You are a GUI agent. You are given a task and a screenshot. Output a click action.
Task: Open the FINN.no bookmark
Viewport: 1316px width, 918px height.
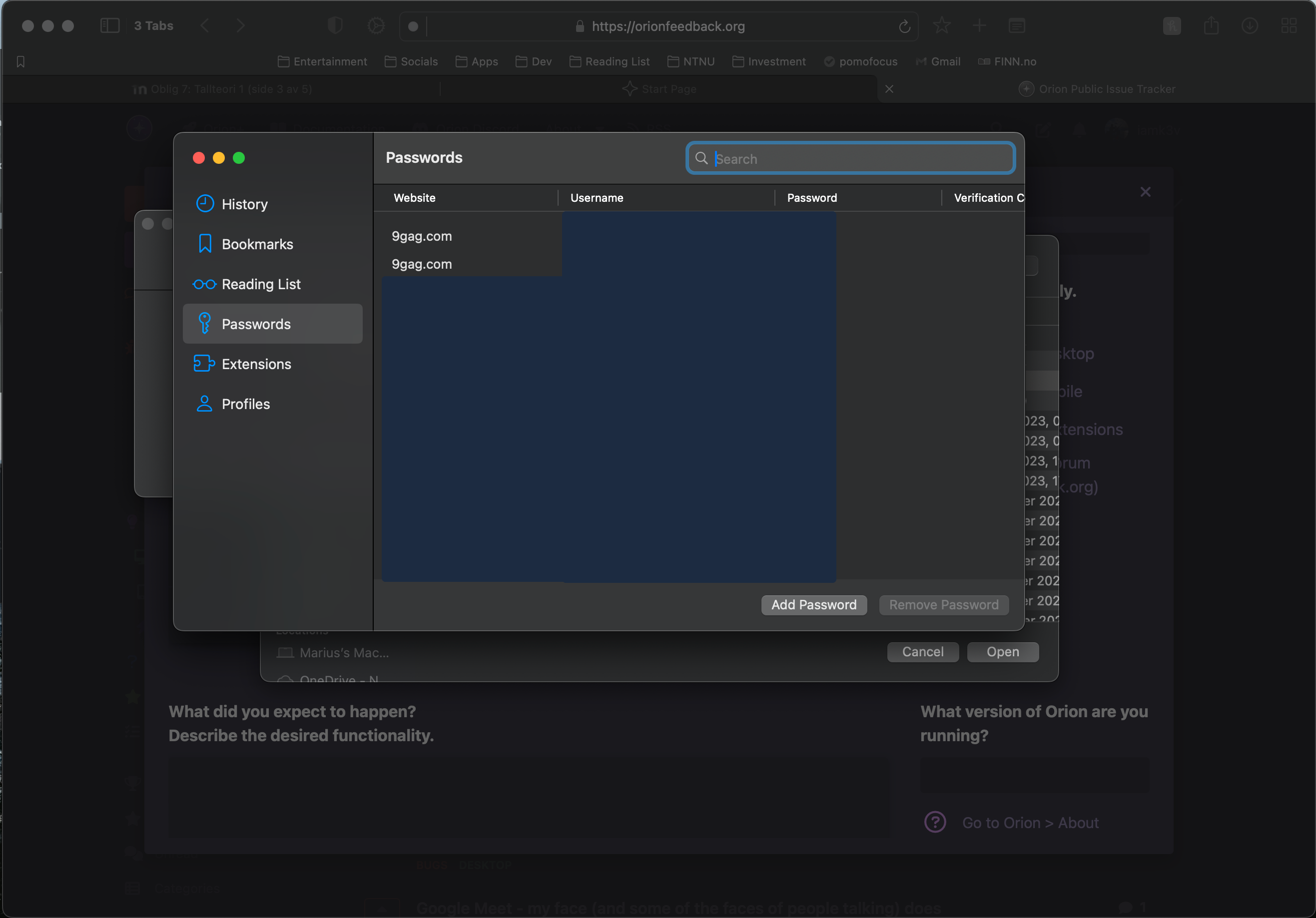(1007, 61)
